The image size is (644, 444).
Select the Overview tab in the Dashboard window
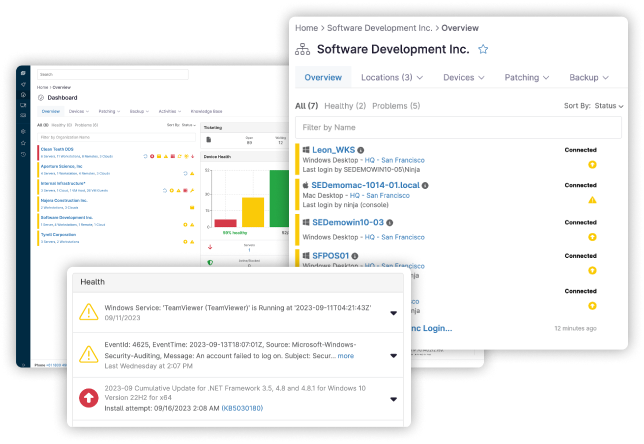click(51, 111)
